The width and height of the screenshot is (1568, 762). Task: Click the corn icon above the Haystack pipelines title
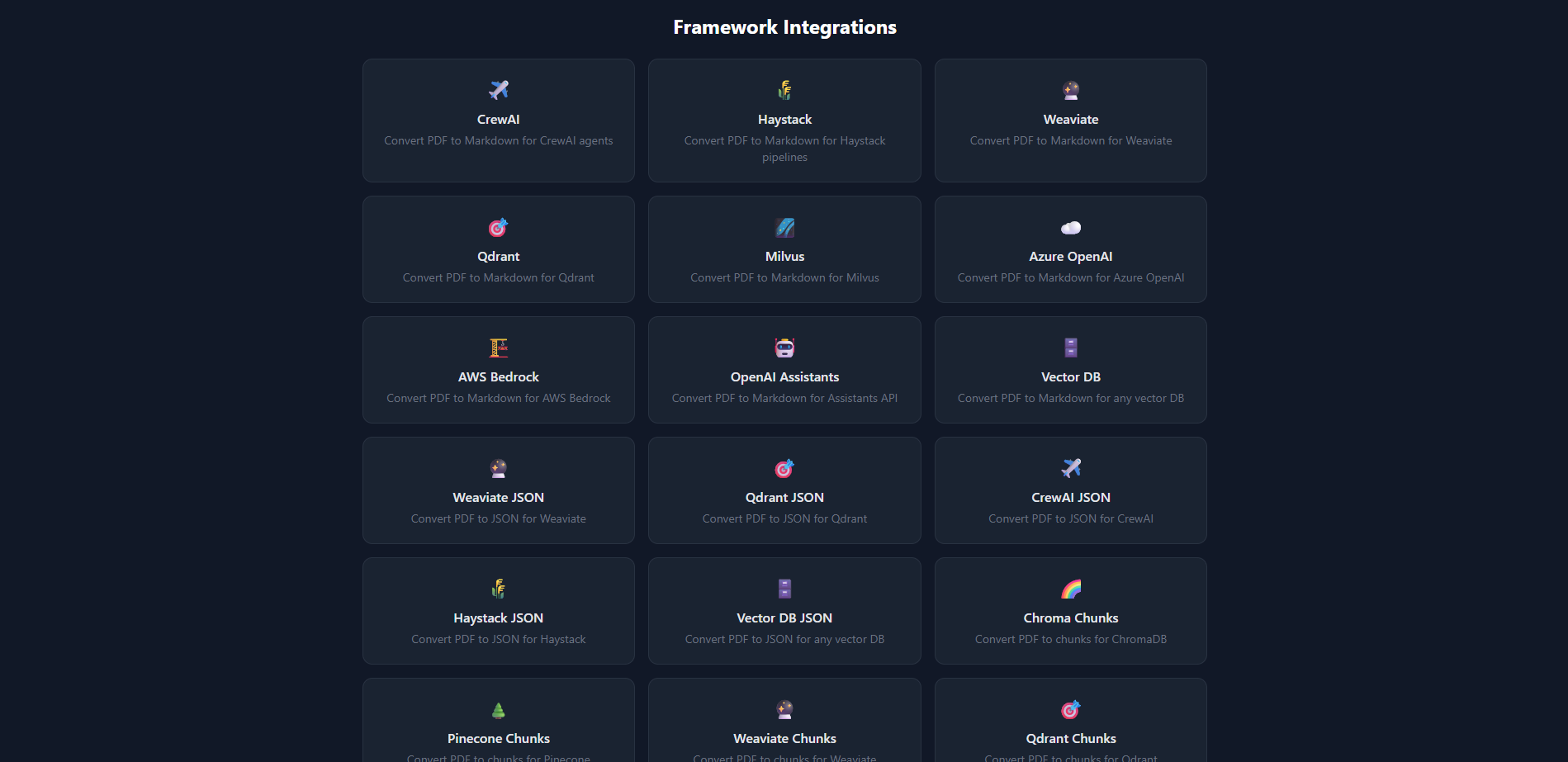tap(784, 90)
